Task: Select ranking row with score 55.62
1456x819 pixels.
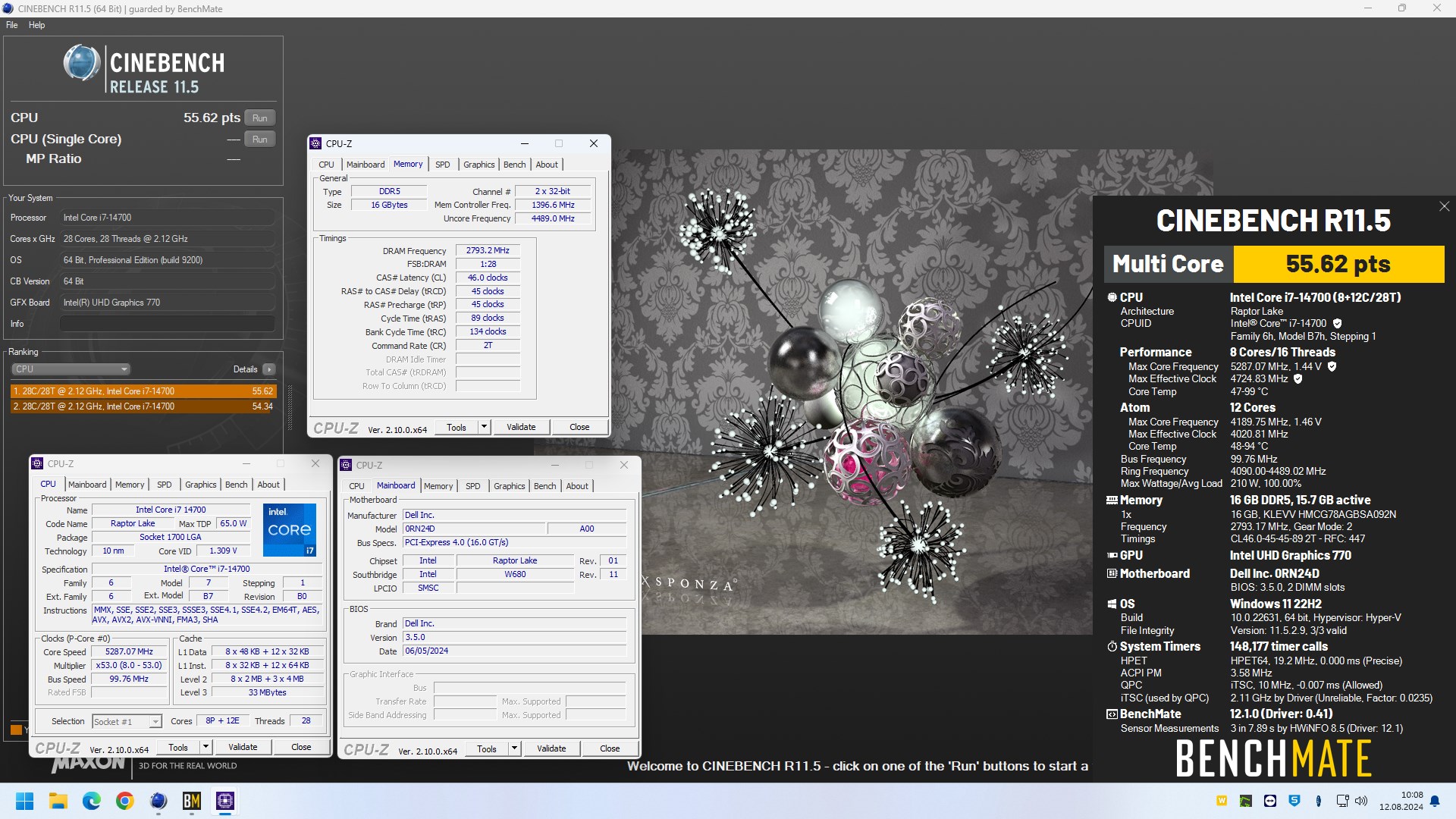Action: pos(143,391)
